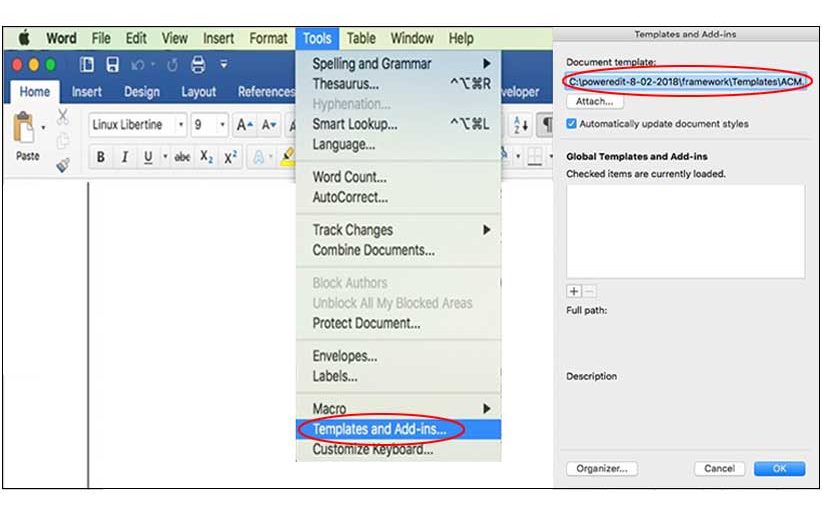Image resolution: width=822 pixels, height=514 pixels.
Task: Select Format Painter brush icon
Action: (x=63, y=165)
